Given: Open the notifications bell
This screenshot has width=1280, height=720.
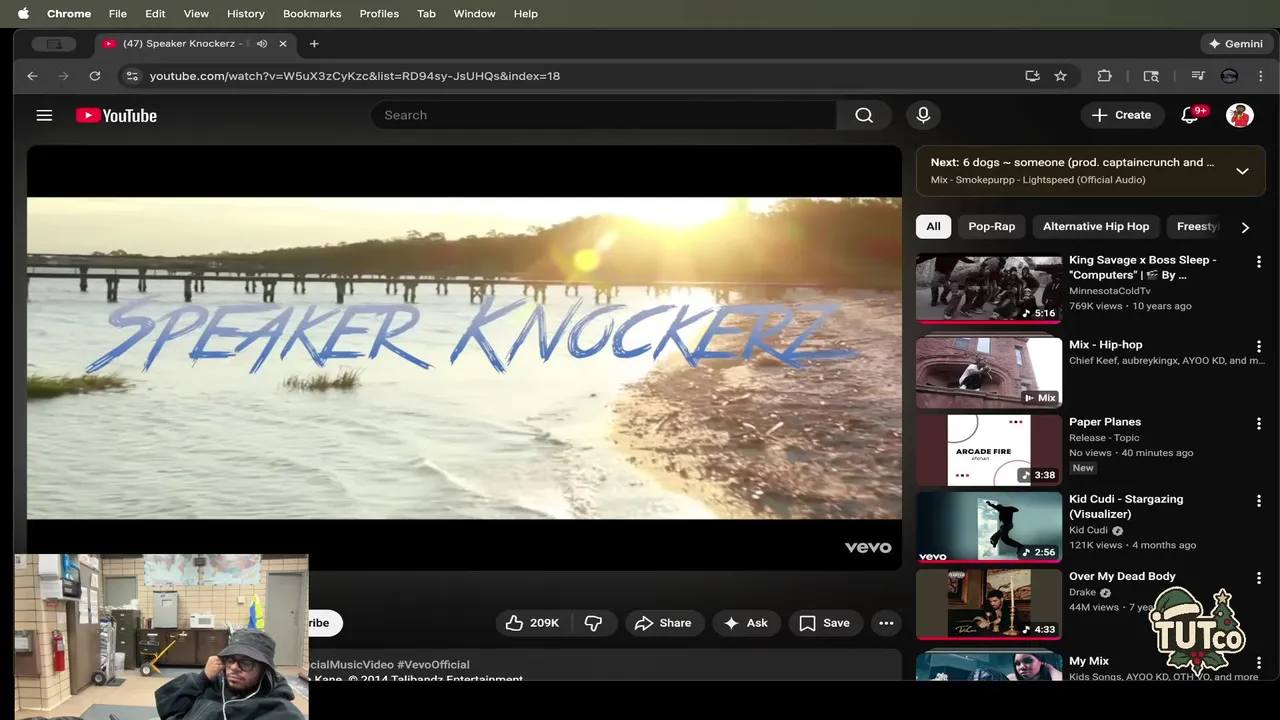Looking at the screenshot, I should [x=1190, y=115].
